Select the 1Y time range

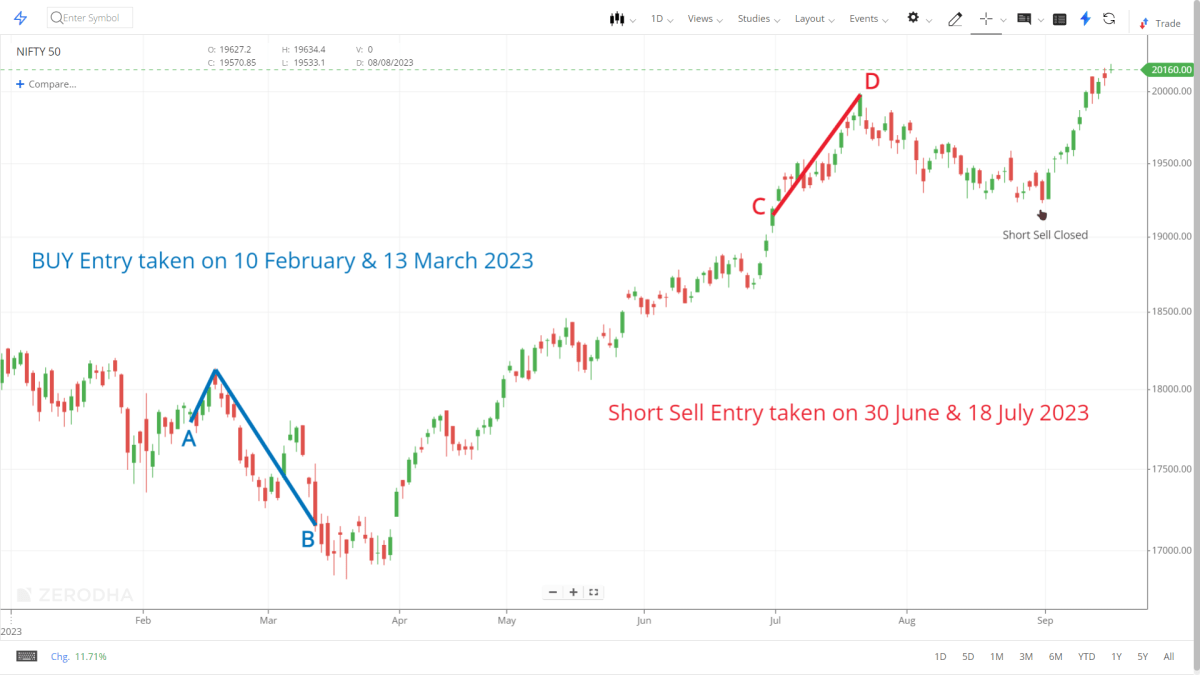coord(1115,656)
